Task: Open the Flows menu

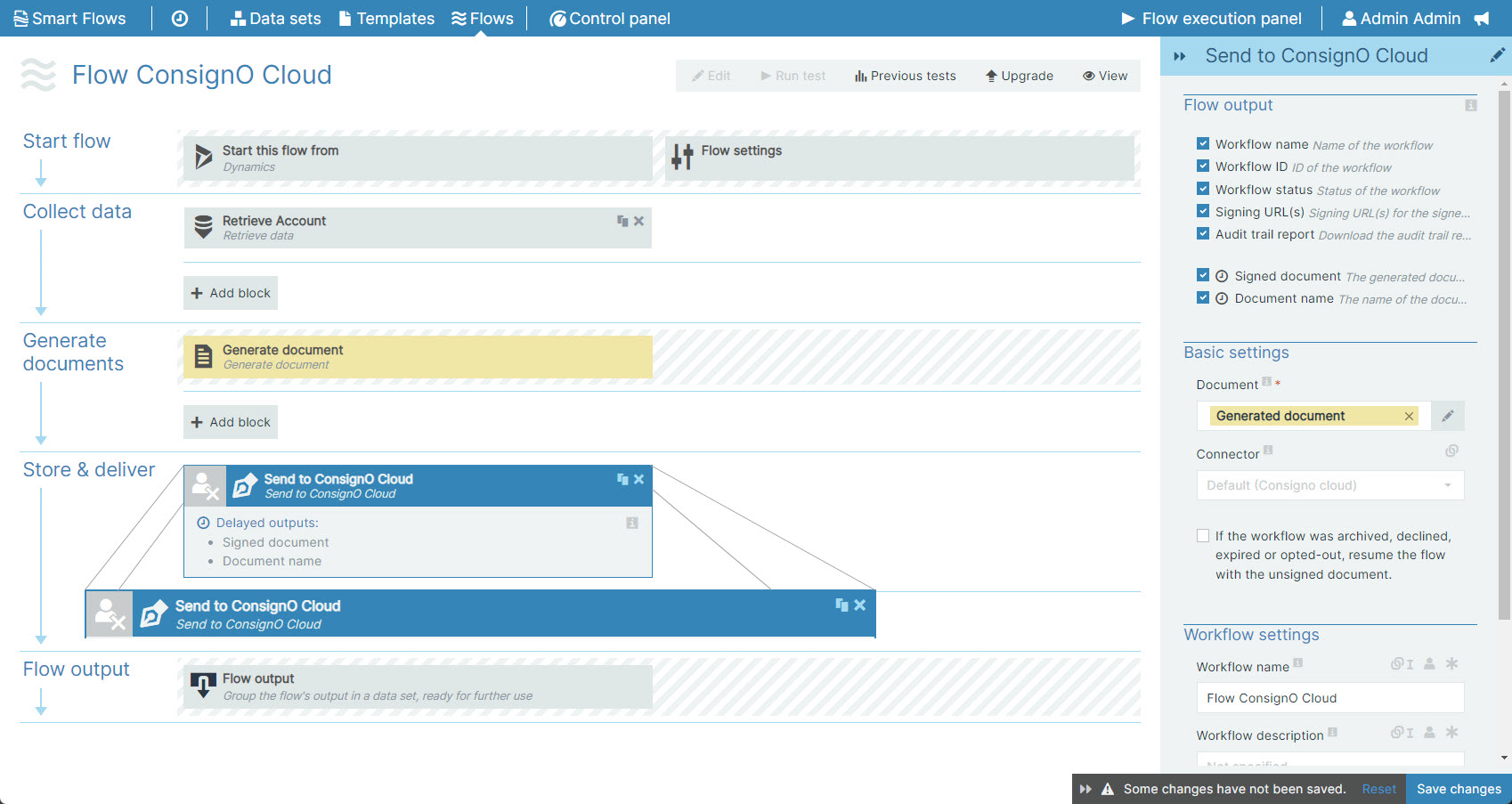Action: (x=483, y=19)
